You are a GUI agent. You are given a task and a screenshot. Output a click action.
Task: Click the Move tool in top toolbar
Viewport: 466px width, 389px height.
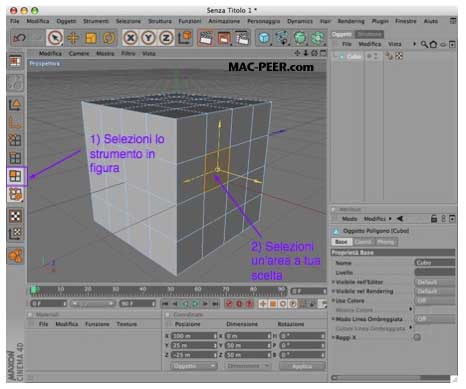pos(73,38)
